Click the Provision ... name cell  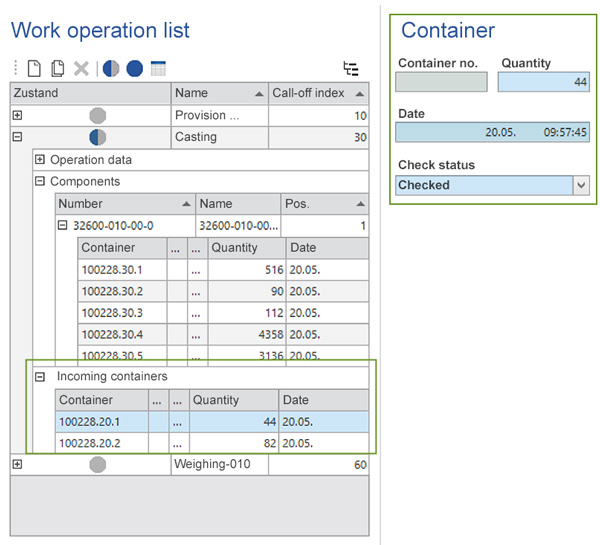click(x=220, y=115)
